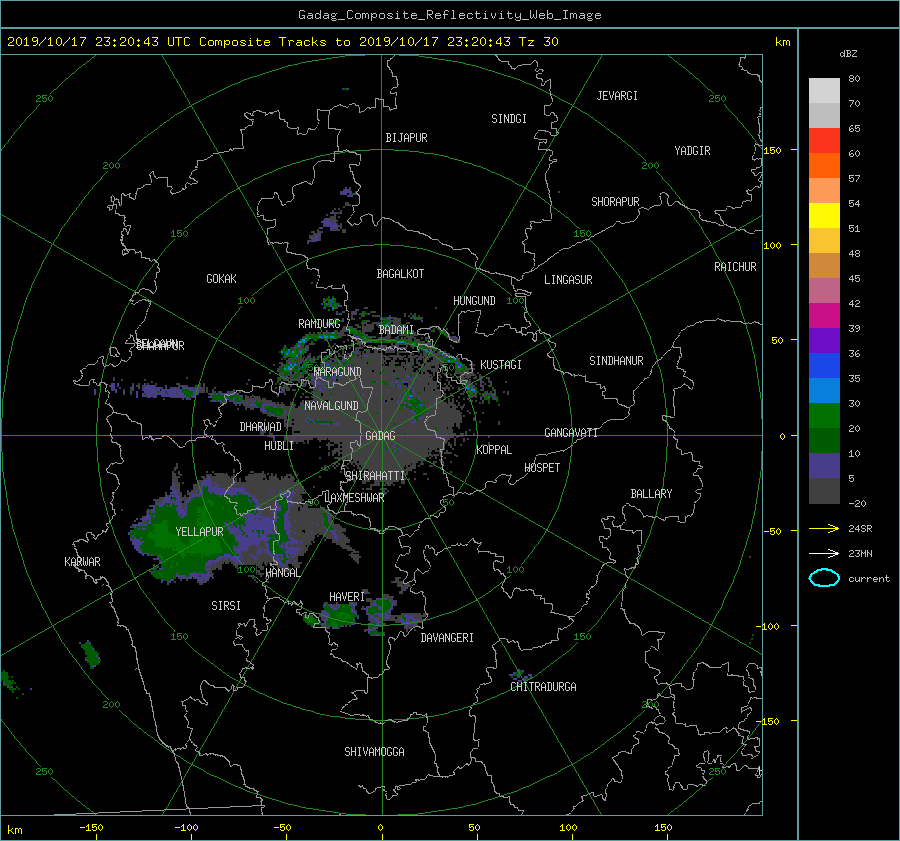This screenshot has height=841, width=900.
Task: Click the HOSPET label
Action: coord(542,468)
